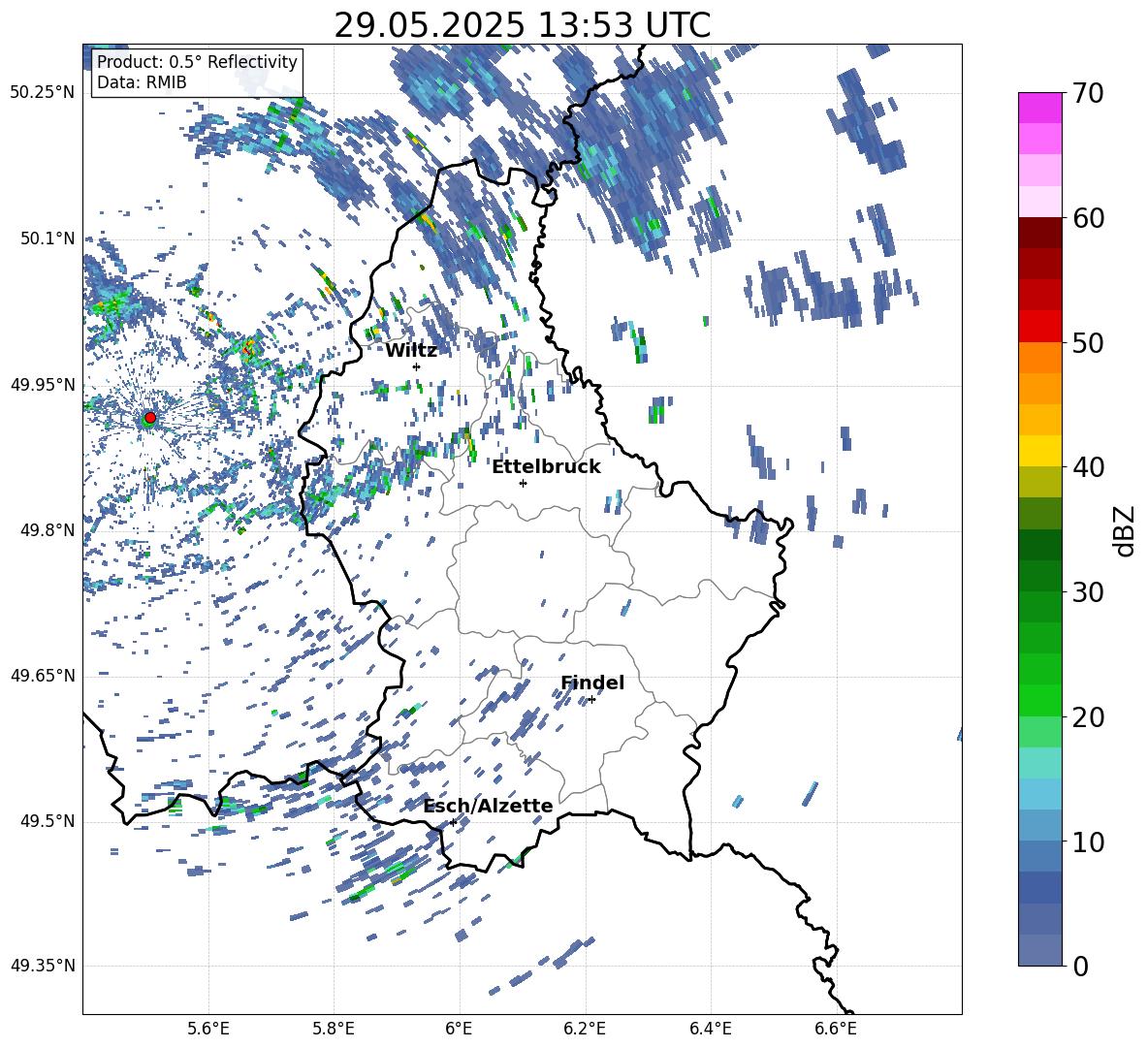1148x1048 pixels.
Task: Click the yellow colorbar swatch above 40
Action: coord(1039,451)
